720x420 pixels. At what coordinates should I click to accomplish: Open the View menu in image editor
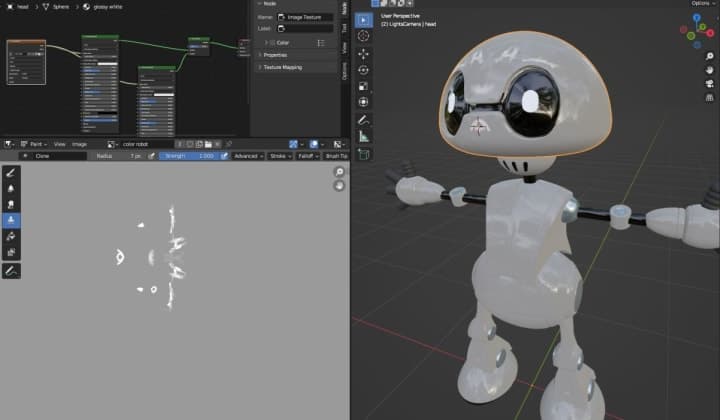[60, 144]
